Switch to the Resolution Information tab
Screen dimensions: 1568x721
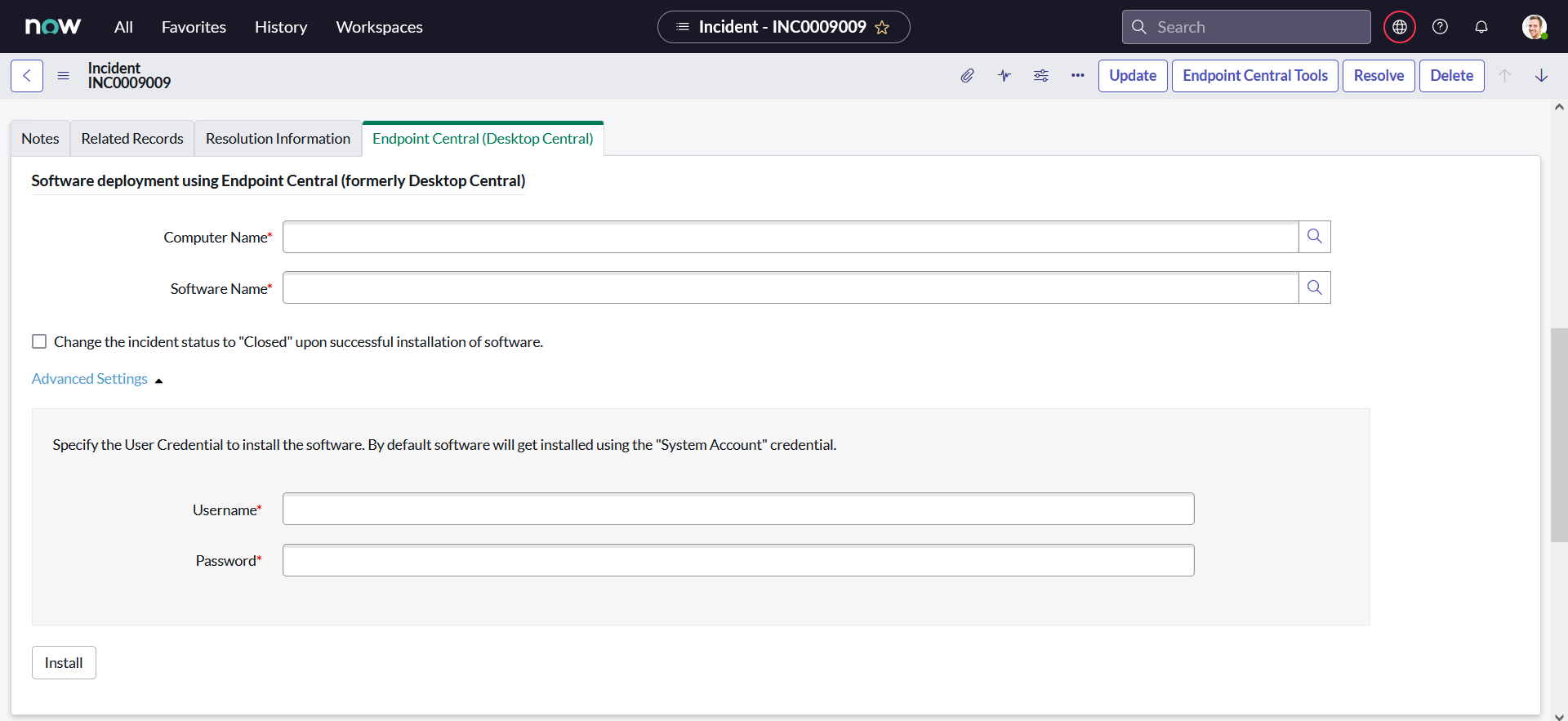point(278,139)
